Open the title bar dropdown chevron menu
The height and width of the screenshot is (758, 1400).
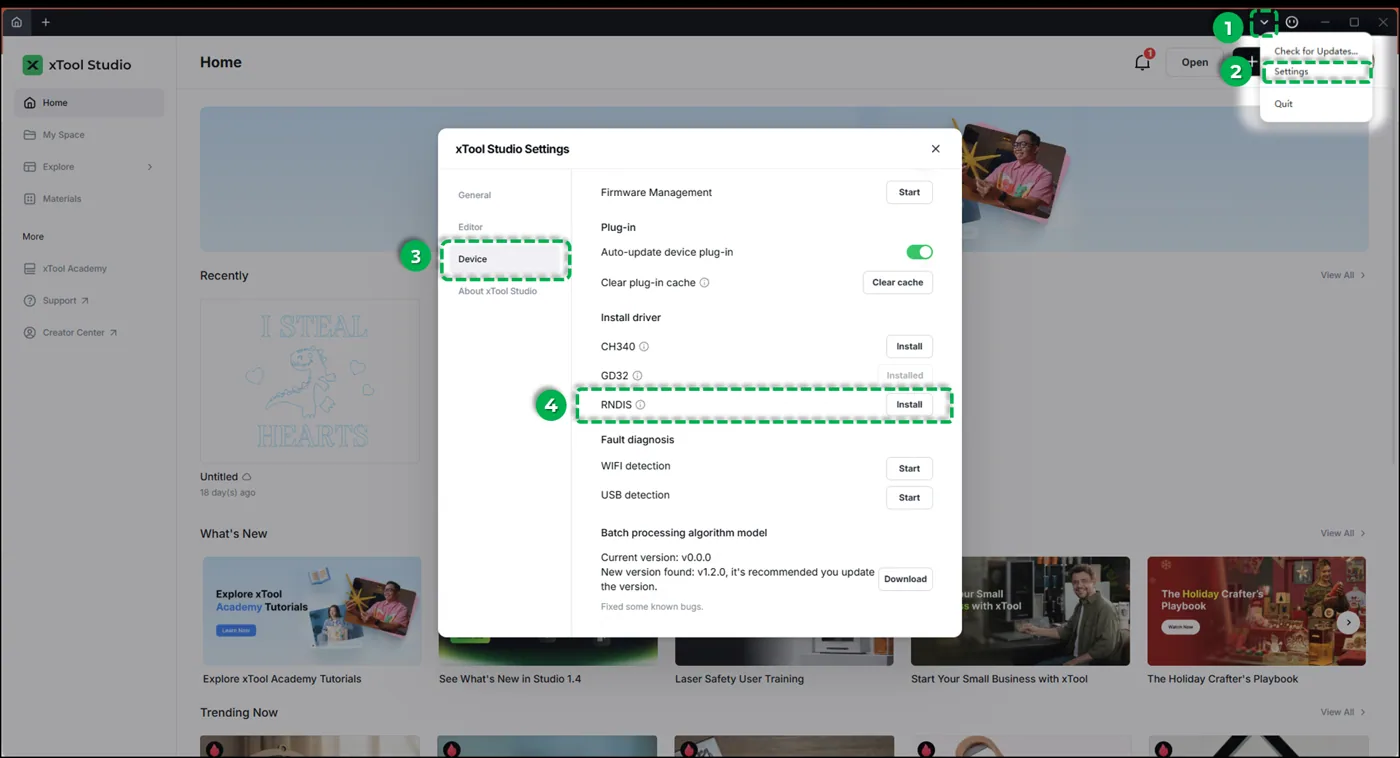click(x=1264, y=22)
